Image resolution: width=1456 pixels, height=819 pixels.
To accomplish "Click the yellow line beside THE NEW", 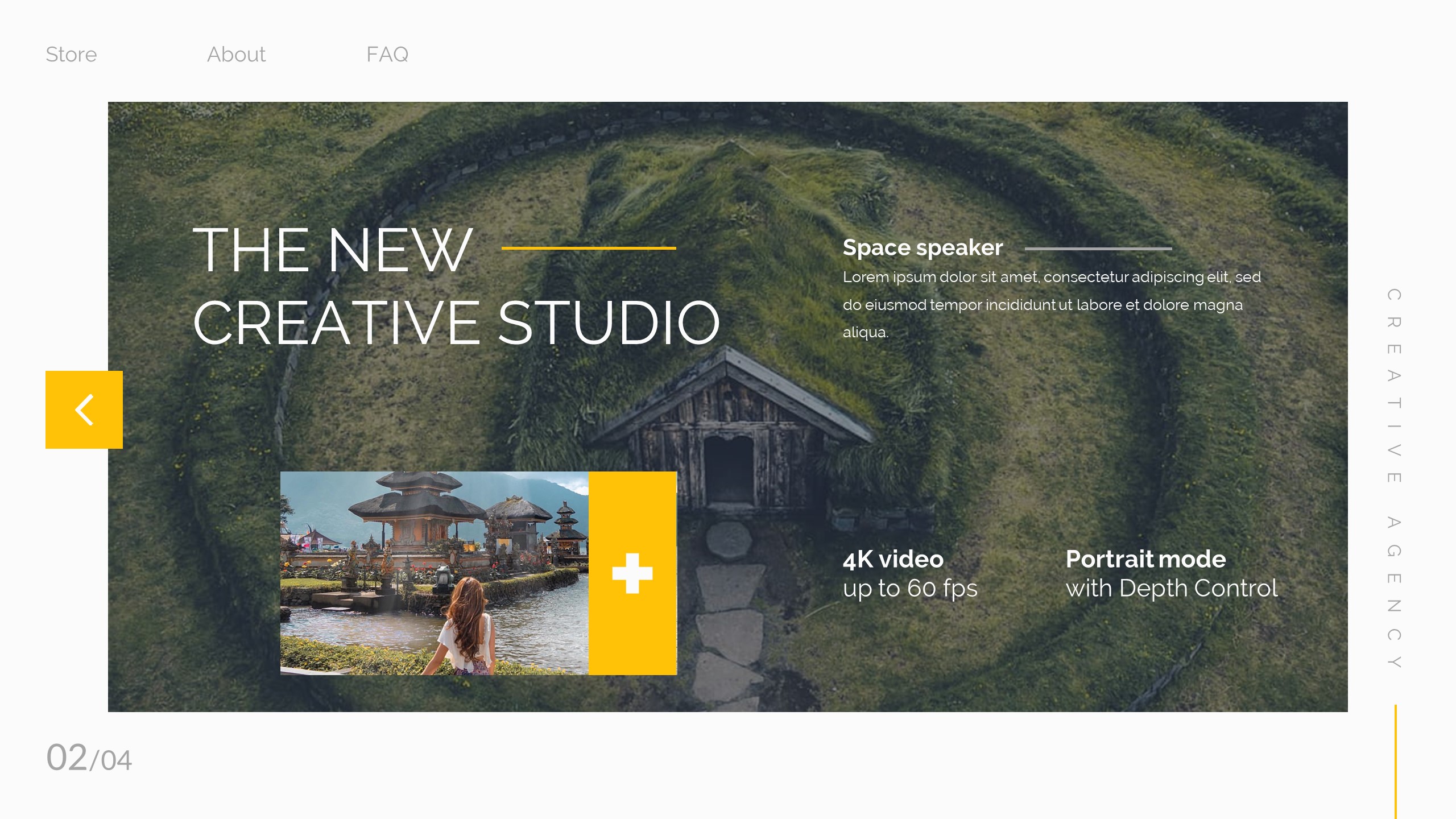I will (589, 248).
